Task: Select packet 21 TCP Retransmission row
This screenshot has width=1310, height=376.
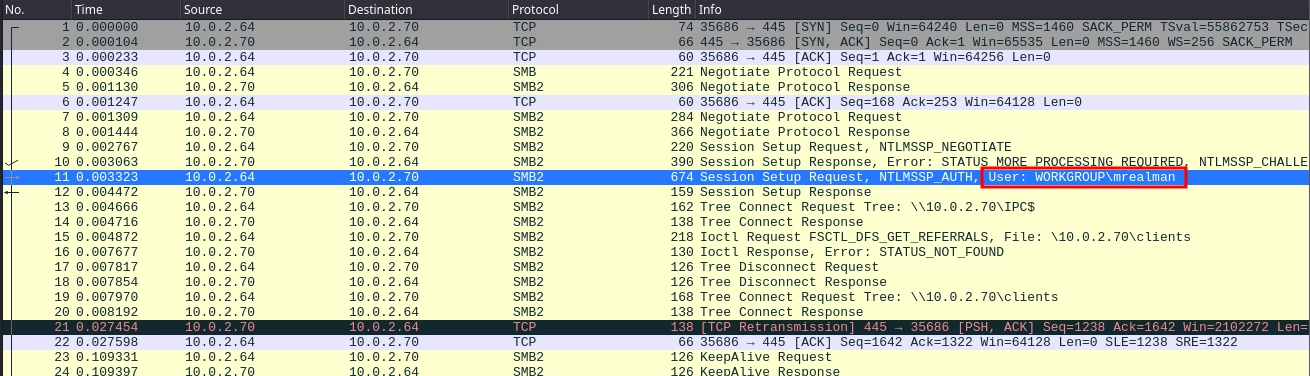Action: tap(655, 327)
